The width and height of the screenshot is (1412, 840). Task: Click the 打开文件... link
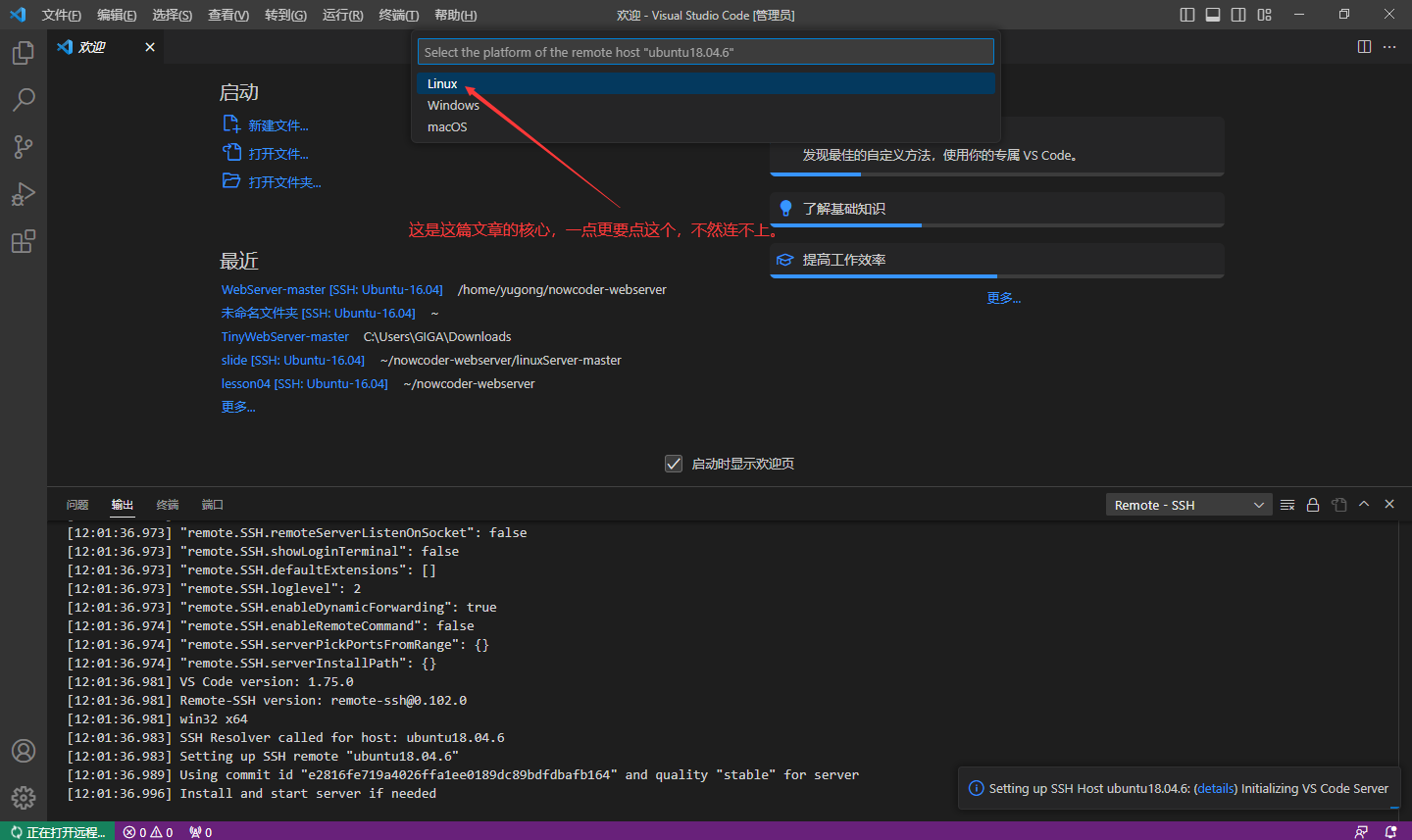(266, 154)
